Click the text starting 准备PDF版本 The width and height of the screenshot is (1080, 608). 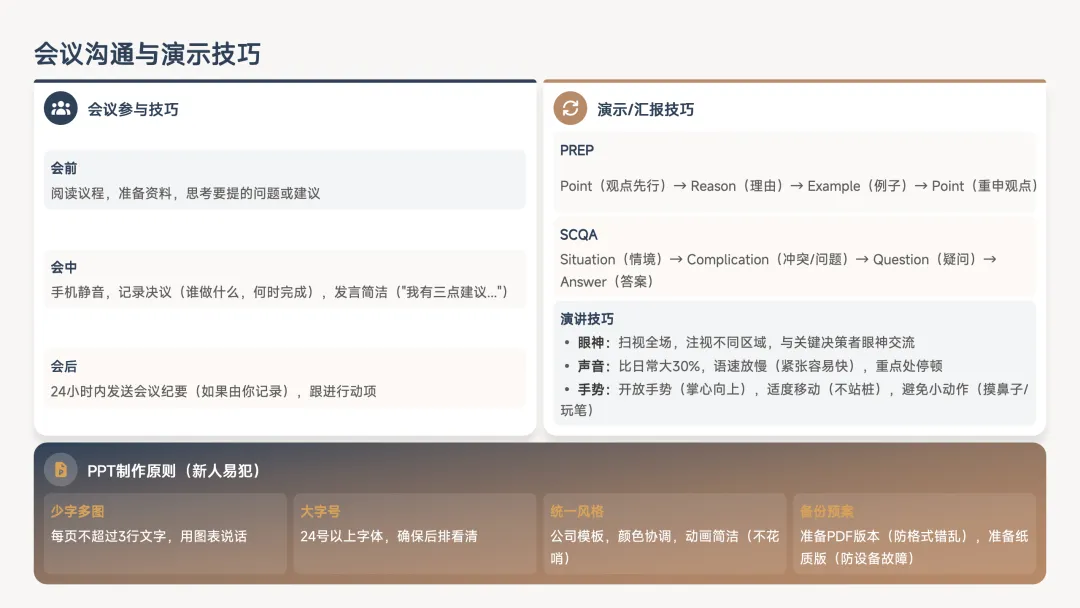(x=914, y=547)
